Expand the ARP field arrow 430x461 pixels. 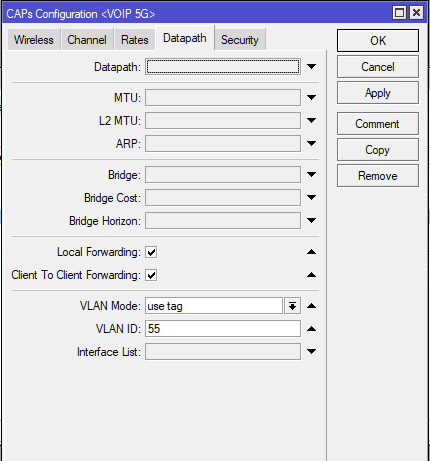coord(311,144)
